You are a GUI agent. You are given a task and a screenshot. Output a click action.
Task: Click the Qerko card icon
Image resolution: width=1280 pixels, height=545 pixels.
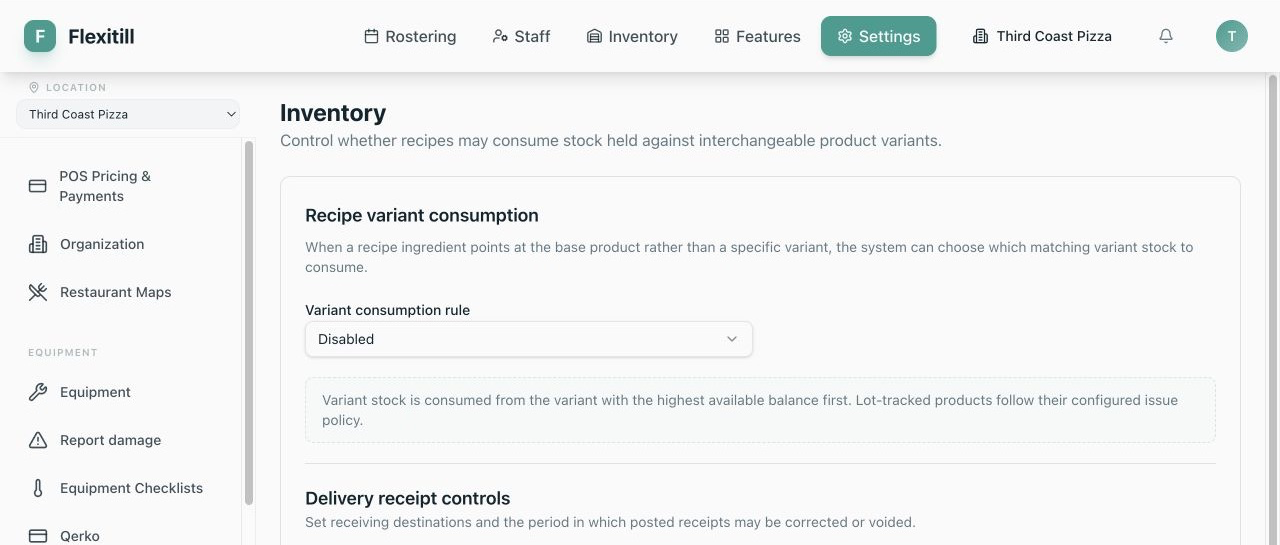click(x=38, y=536)
